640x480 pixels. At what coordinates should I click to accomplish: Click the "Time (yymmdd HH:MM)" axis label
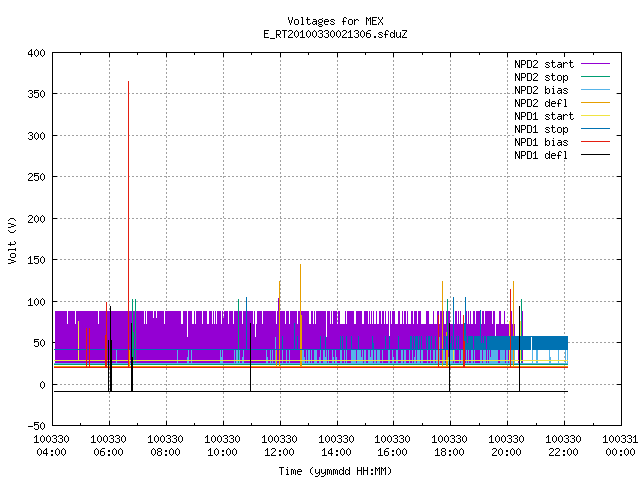(x=335, y=471)
